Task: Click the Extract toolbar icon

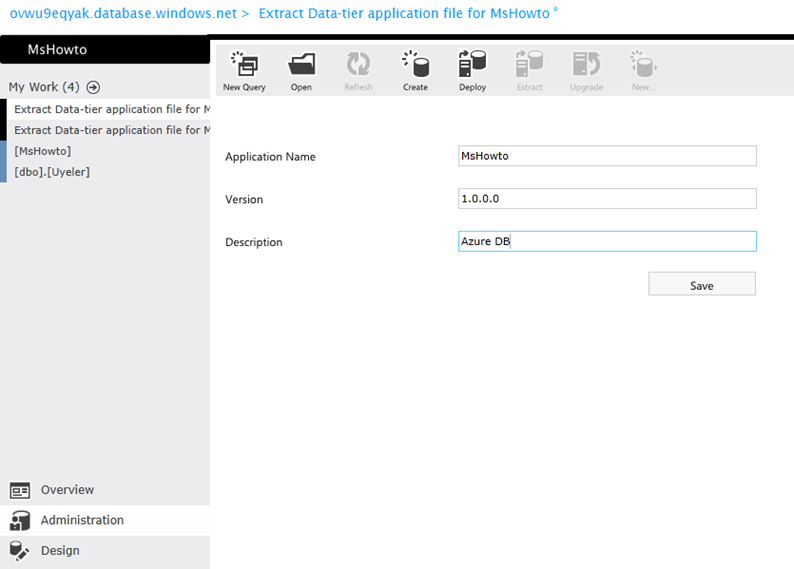Action: click(529, 66)
